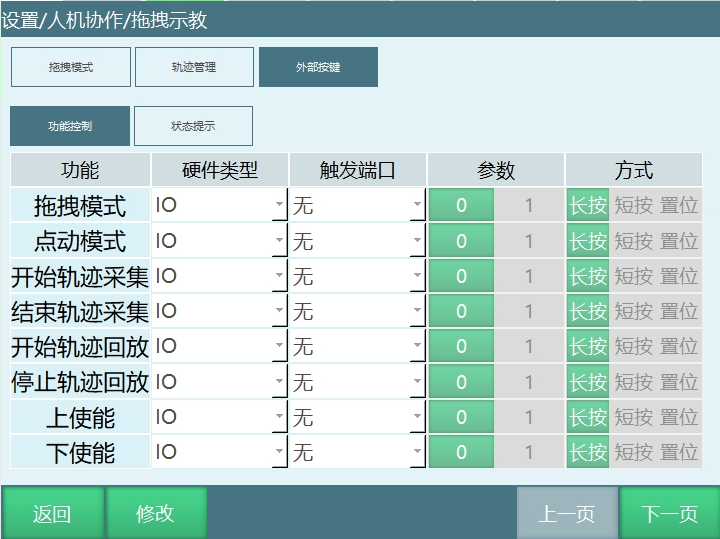Choose 短按 for 拖拽模式
This screenshot has width=720, height=539.
point(634,205)
